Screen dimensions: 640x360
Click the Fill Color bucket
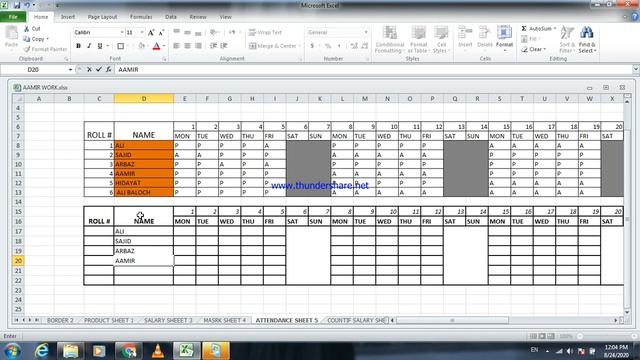coord(141,46)
